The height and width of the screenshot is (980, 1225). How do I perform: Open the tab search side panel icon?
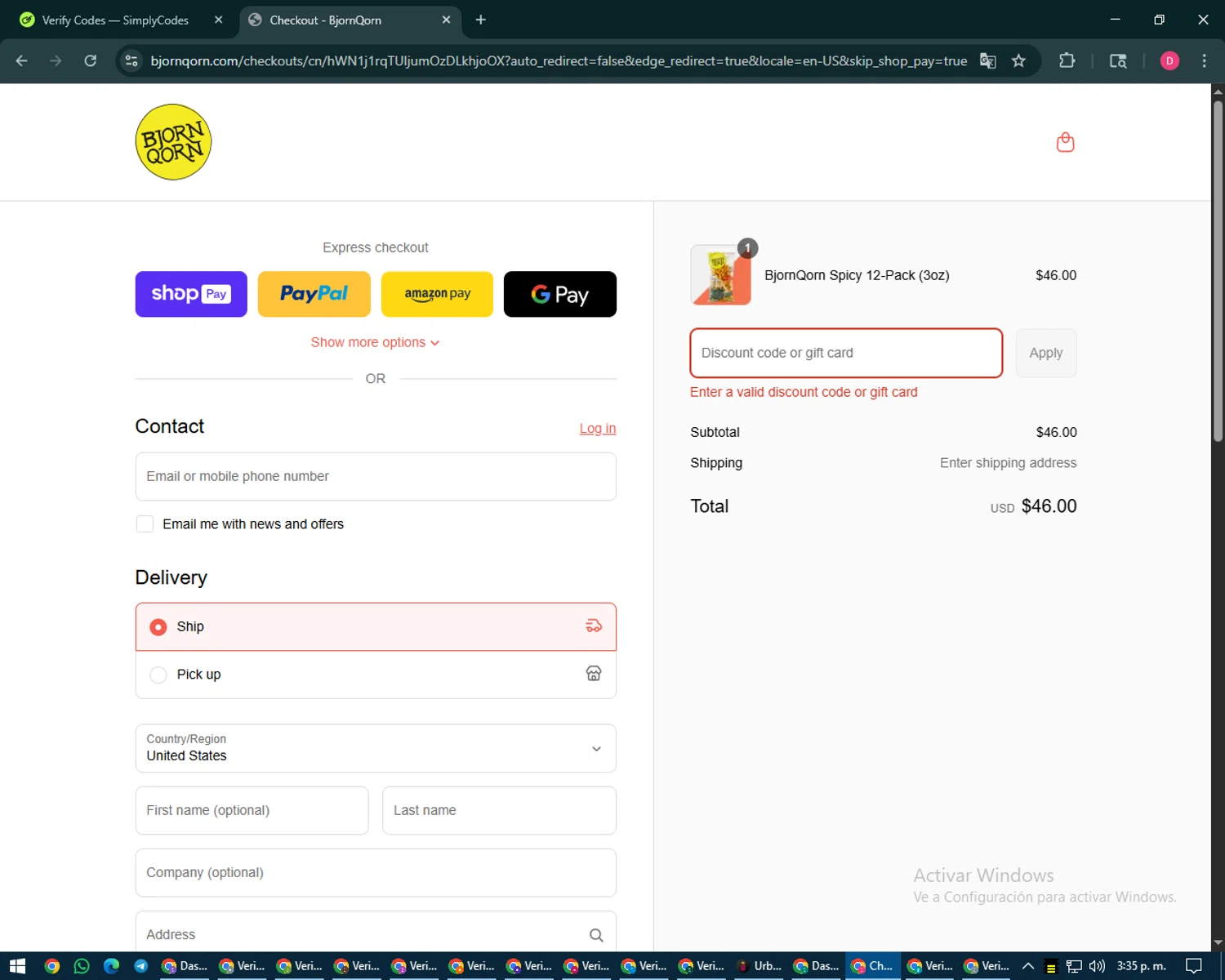[1118, 60]
